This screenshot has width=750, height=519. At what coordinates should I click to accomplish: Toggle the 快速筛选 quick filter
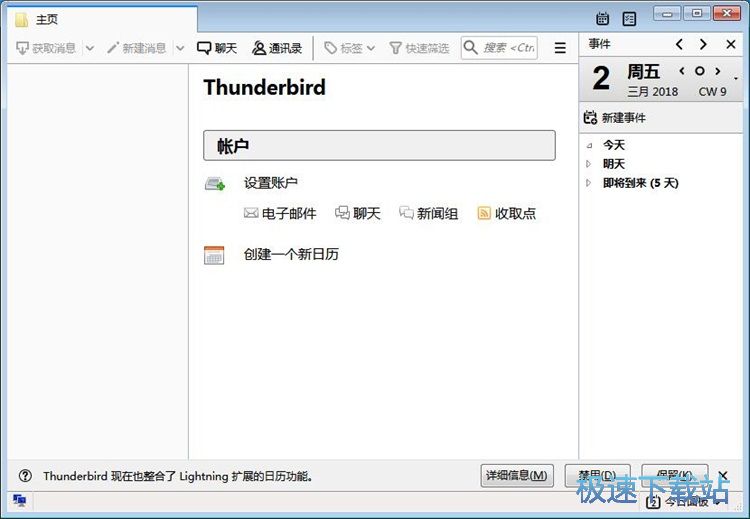click(419, 48)
